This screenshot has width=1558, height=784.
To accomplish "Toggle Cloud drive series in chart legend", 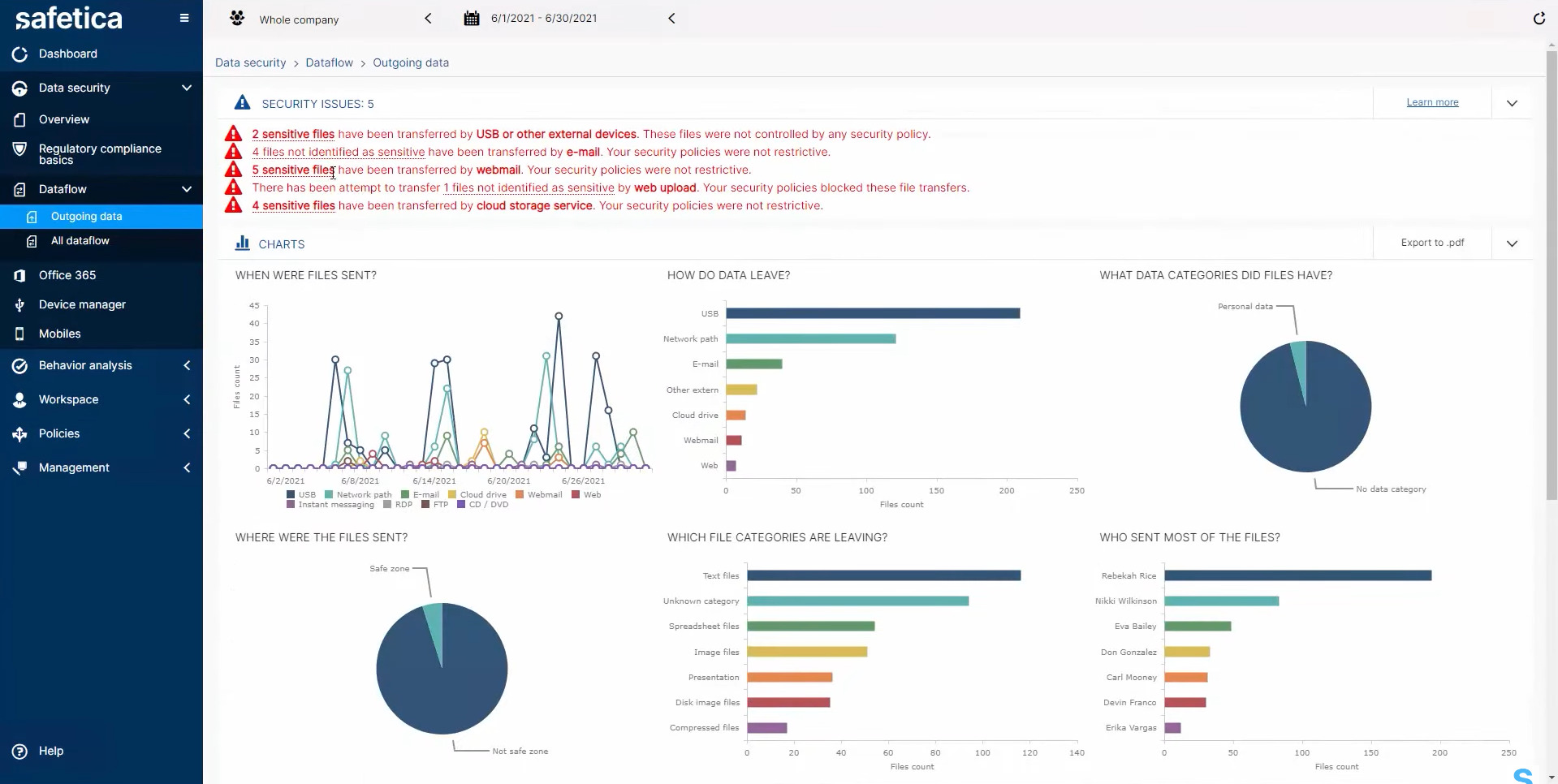I will (477, 494).
